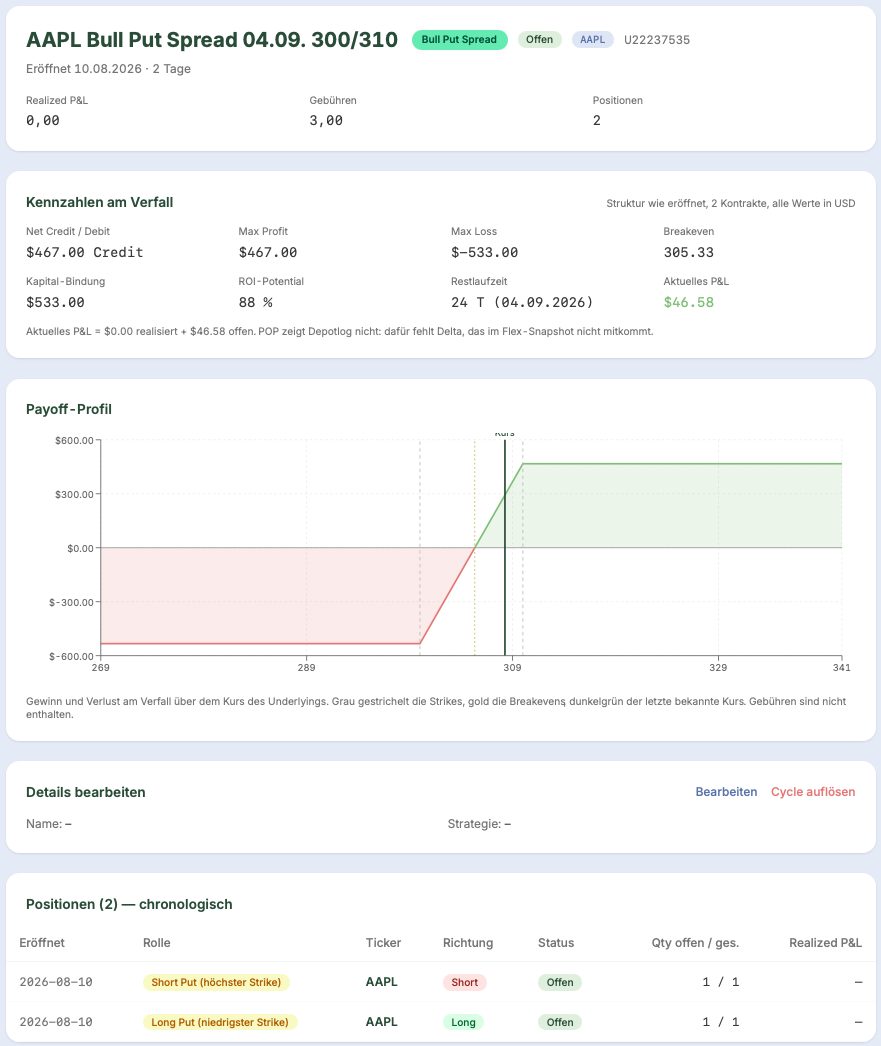Click the Strategie: – field

click(x=479, y=824)
